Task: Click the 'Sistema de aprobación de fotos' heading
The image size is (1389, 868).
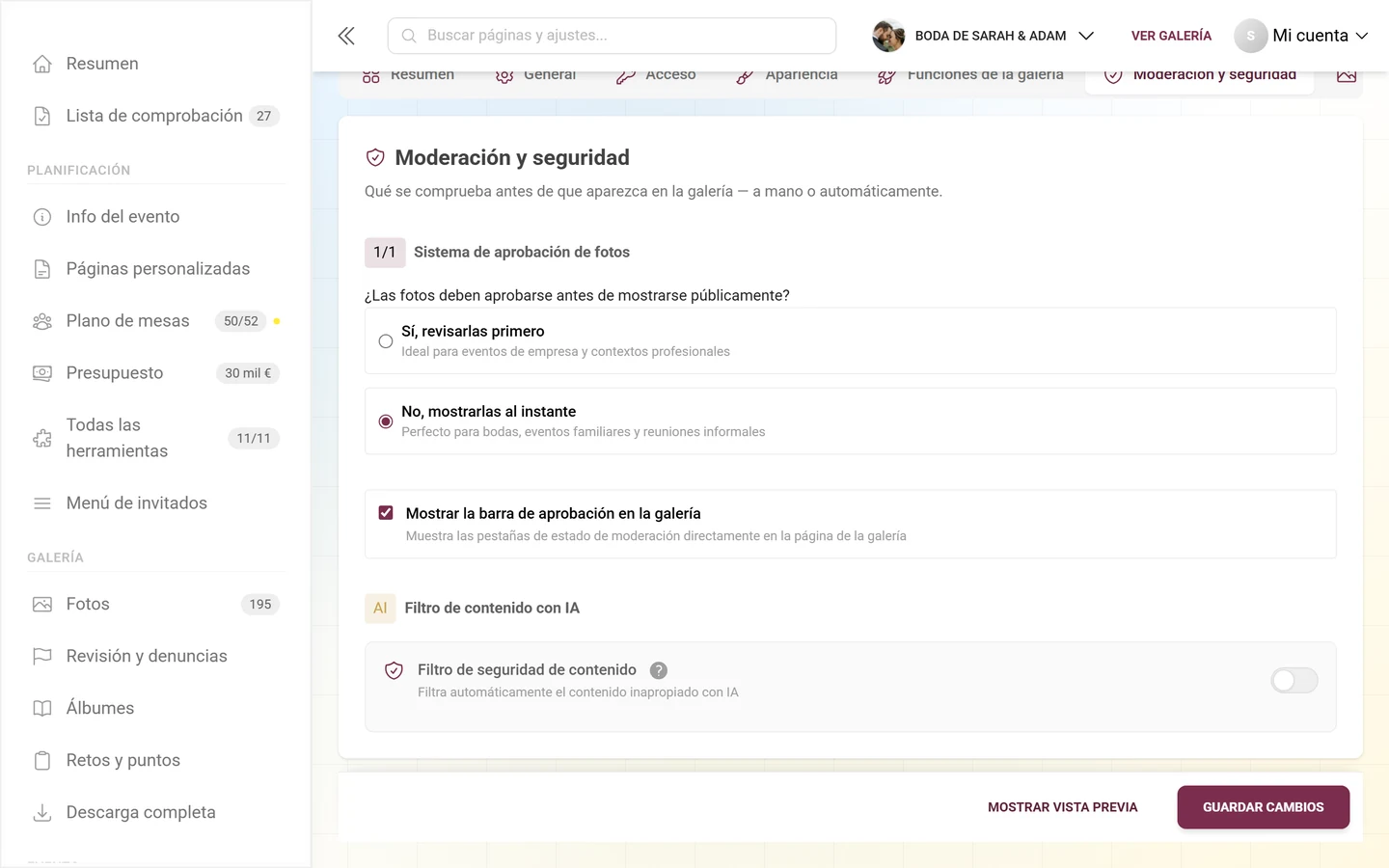Action: click(x=522, y=253)
